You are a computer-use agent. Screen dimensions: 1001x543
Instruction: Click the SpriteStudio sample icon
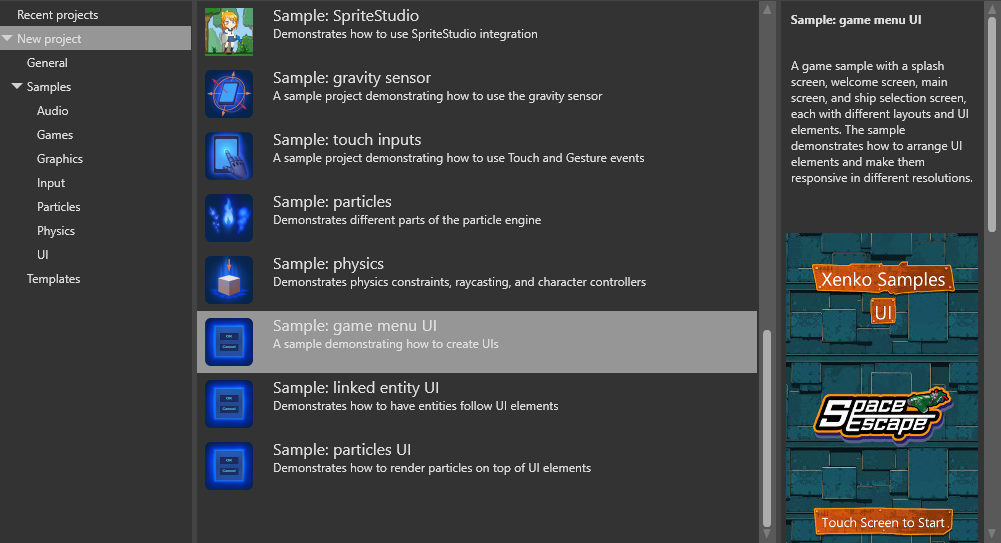point(229,31)
